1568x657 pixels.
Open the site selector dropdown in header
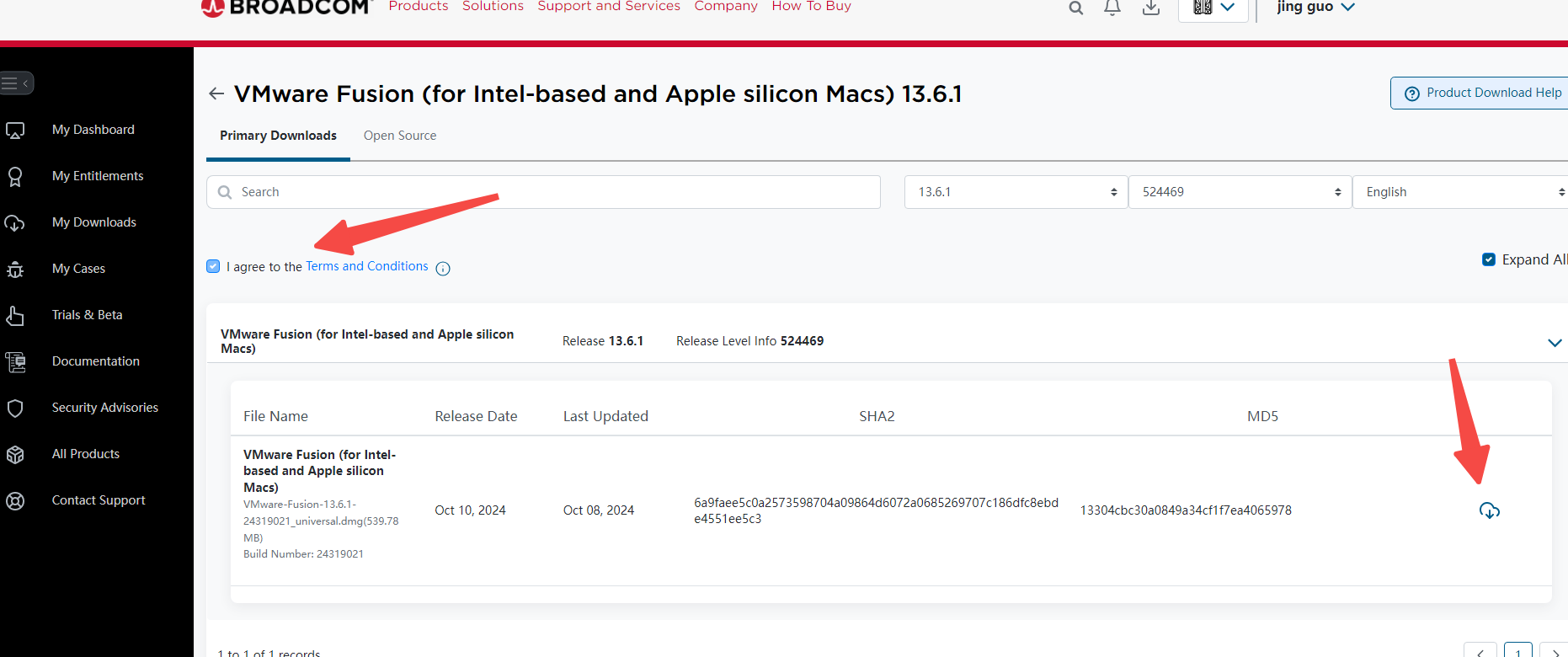tap(1213, 8)
